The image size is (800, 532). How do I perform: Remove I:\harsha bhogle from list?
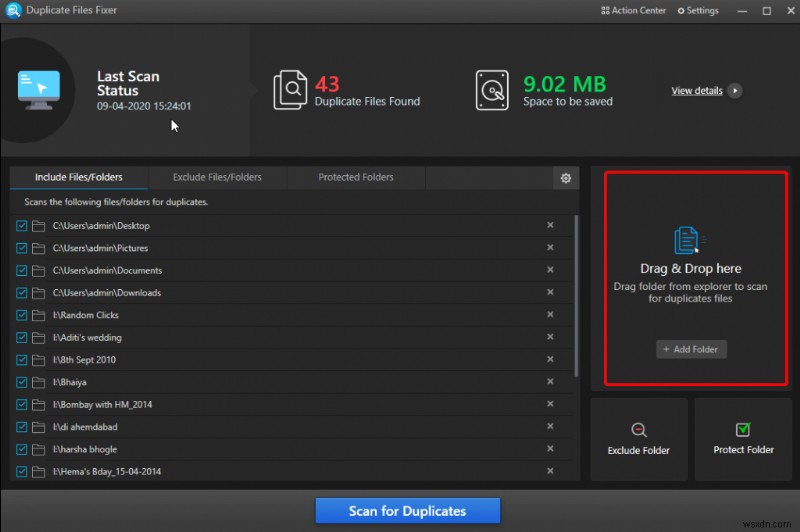tap(550, 448)
